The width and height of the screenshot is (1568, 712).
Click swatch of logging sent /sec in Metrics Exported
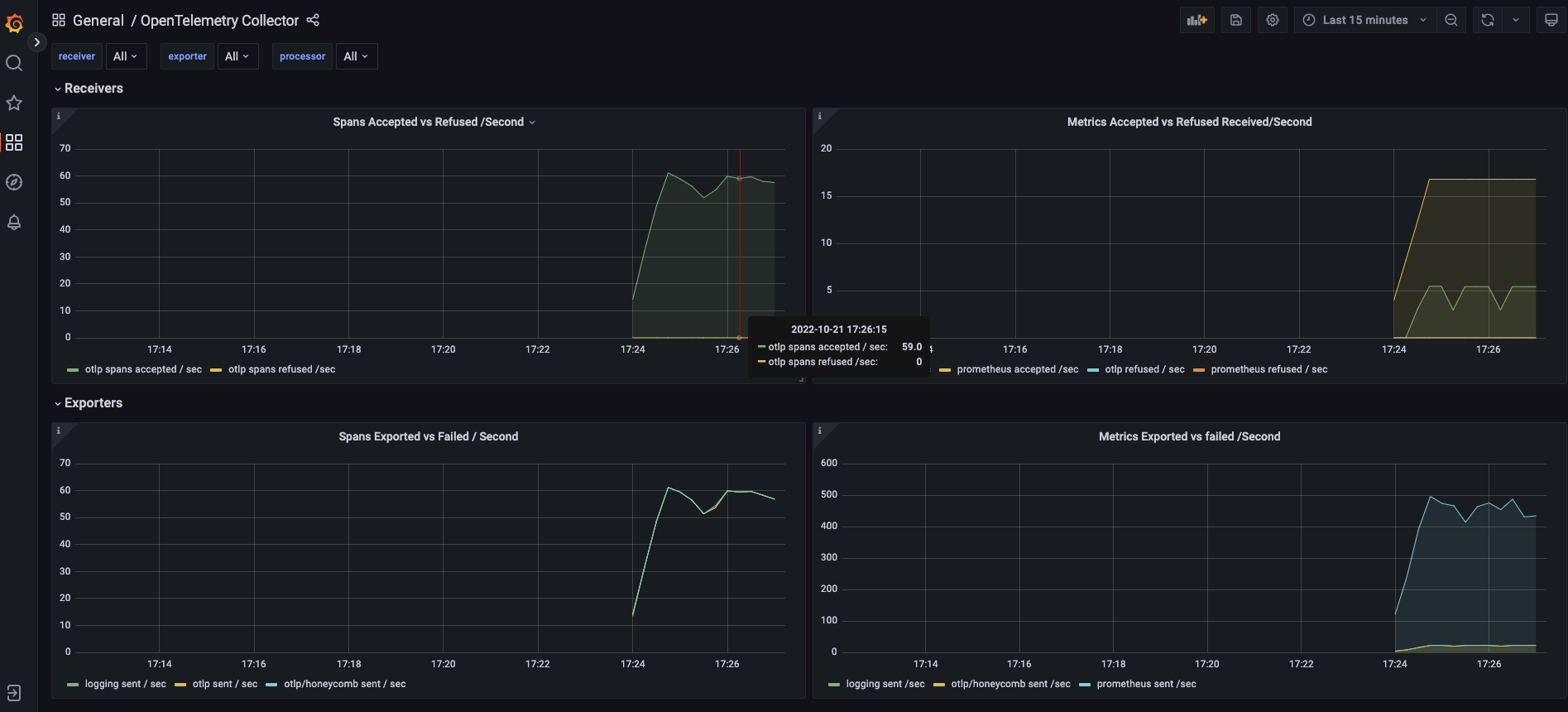point(834,685)
